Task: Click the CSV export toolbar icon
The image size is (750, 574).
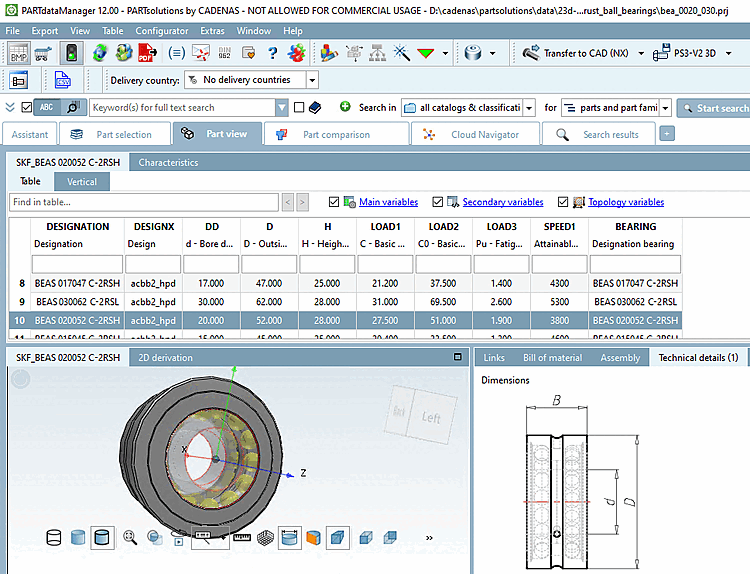Action: (62, 81)
